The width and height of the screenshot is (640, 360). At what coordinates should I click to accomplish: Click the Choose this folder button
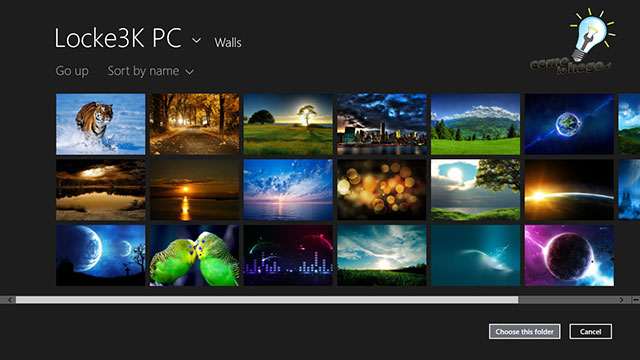pyautogui.click(x=524, y=331)
